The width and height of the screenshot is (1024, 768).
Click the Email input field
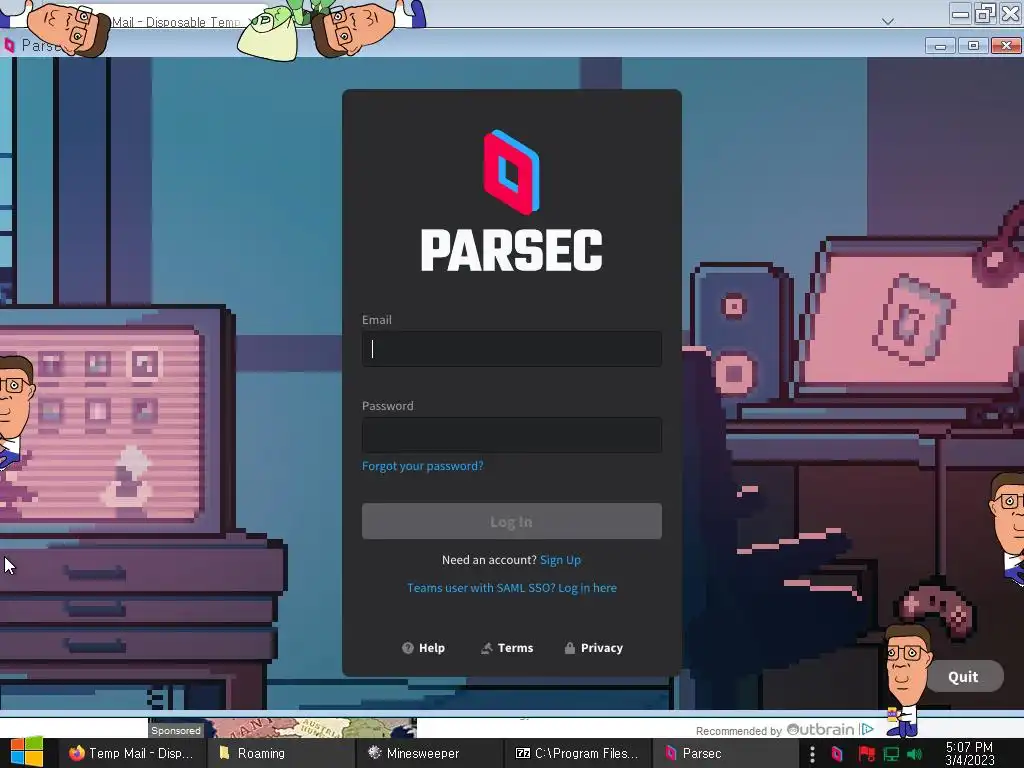coord(511,349)
